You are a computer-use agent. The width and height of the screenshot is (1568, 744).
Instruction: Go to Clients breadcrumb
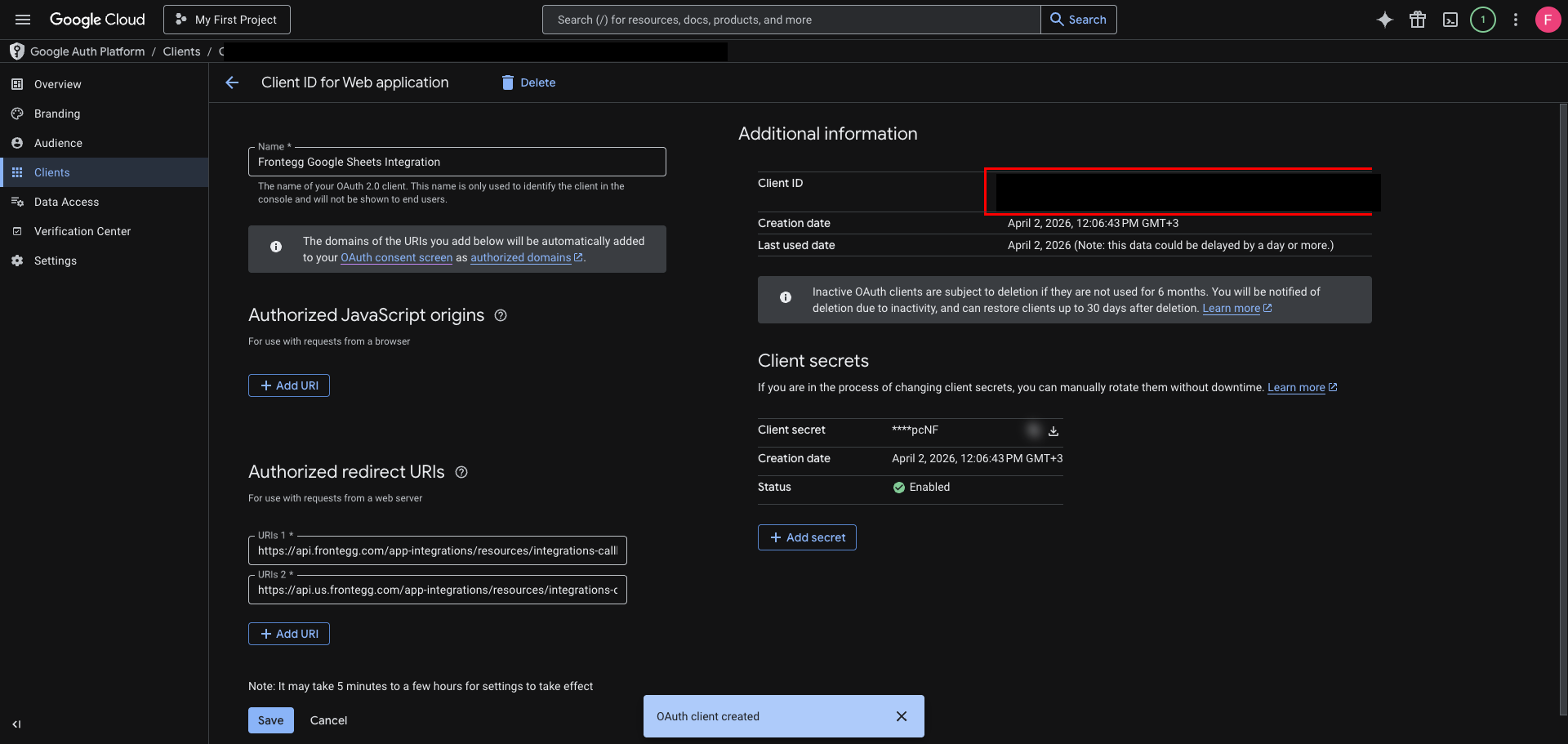pos(181,51)
